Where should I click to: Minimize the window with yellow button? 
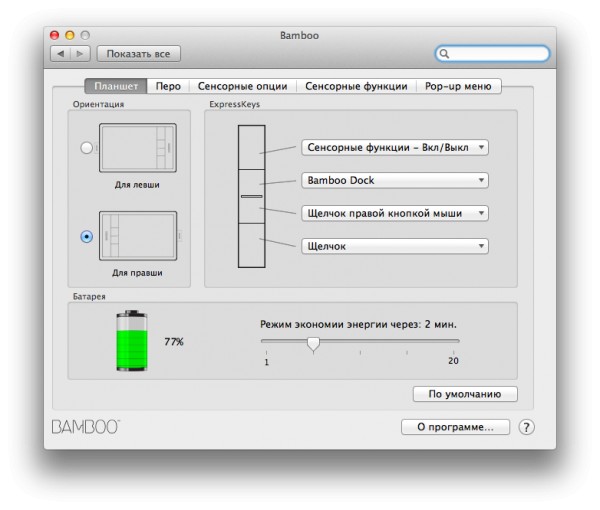tap(70, 35)
